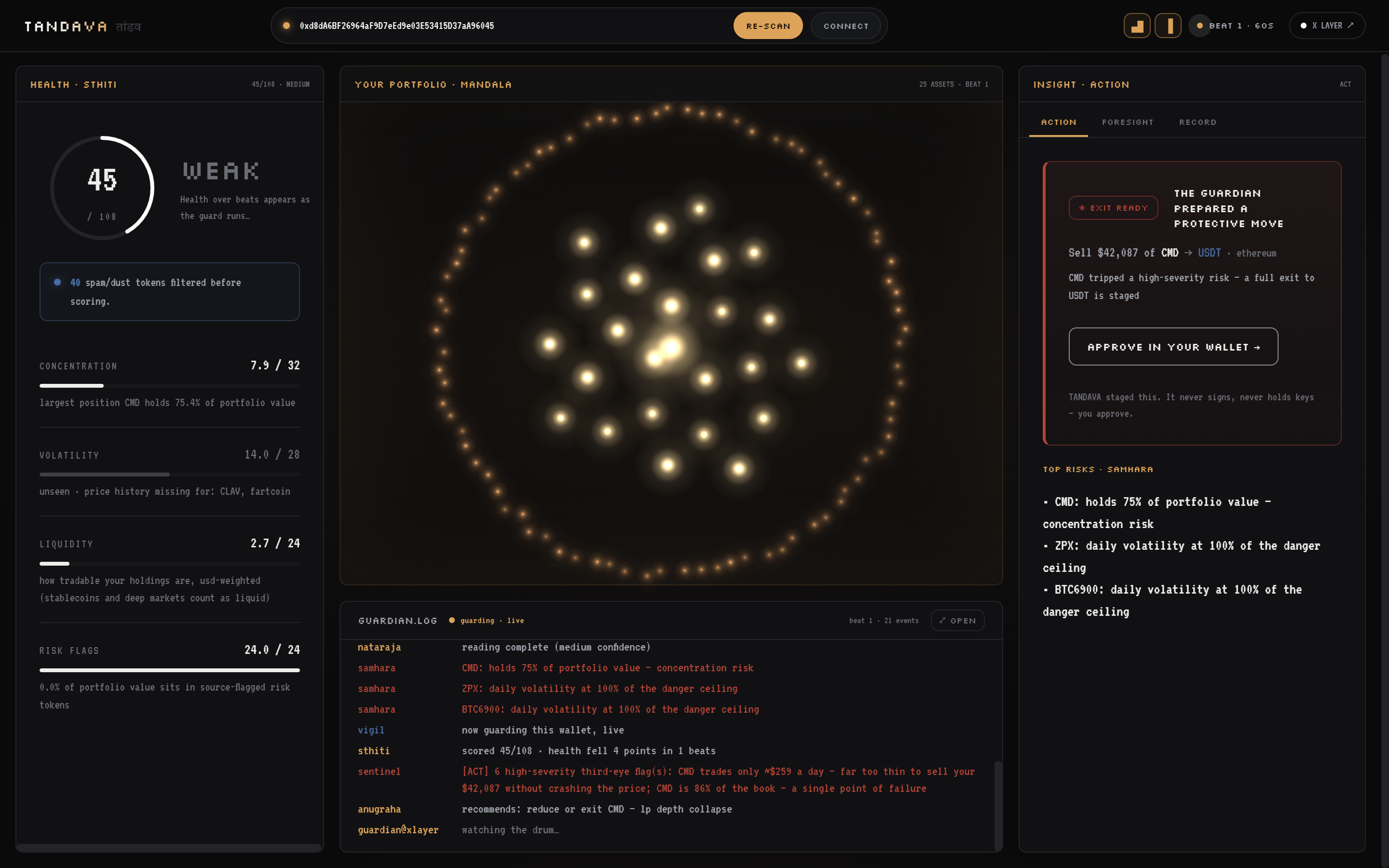
Task: Click the L-shaped block icon button
Action: 1136,26
